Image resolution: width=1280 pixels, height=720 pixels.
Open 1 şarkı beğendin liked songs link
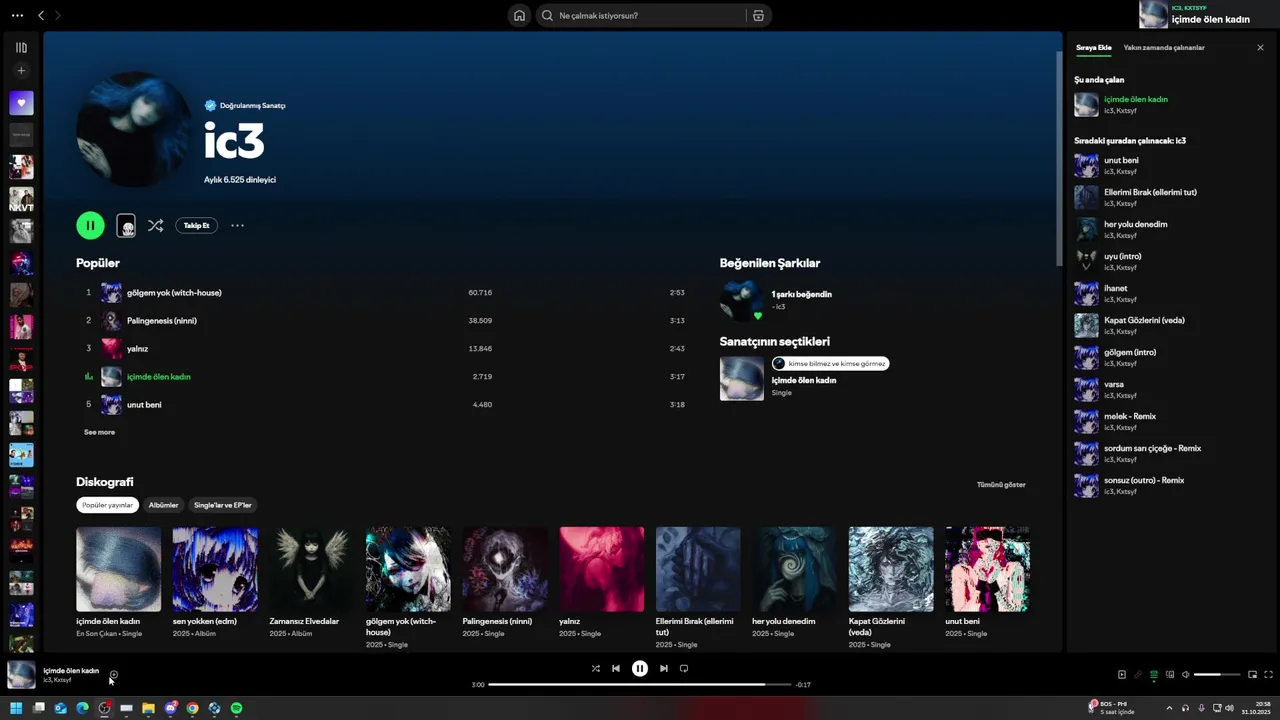(801, 294)
